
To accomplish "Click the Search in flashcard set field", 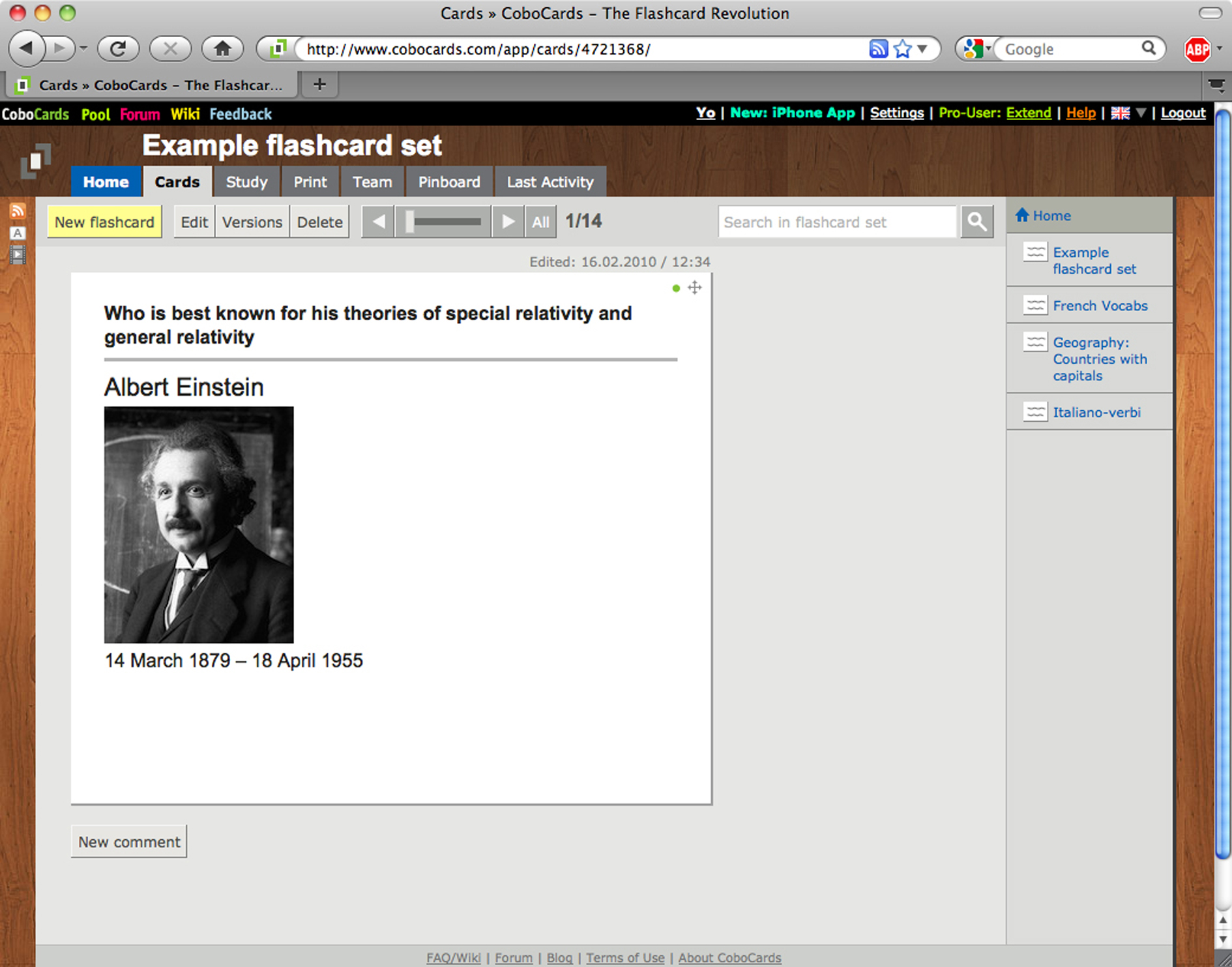I will (837, 222).
